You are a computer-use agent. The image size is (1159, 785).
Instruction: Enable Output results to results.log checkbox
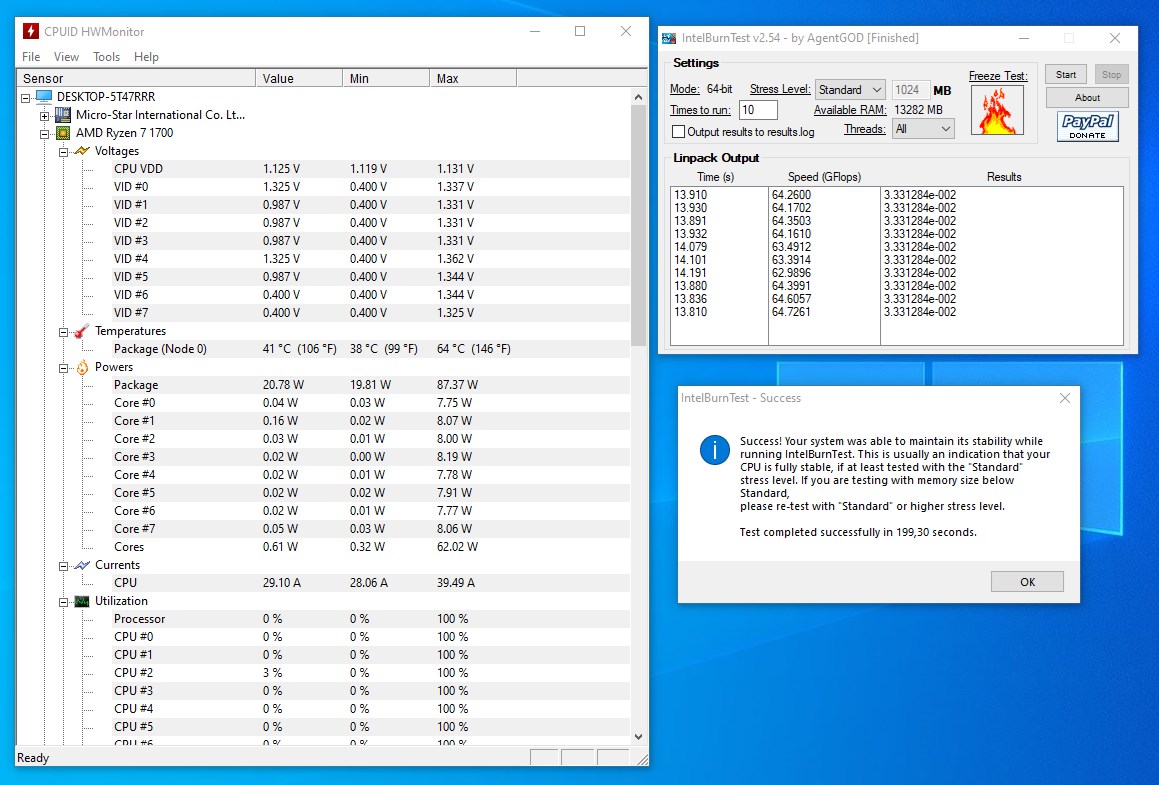[x=678, y=132]
